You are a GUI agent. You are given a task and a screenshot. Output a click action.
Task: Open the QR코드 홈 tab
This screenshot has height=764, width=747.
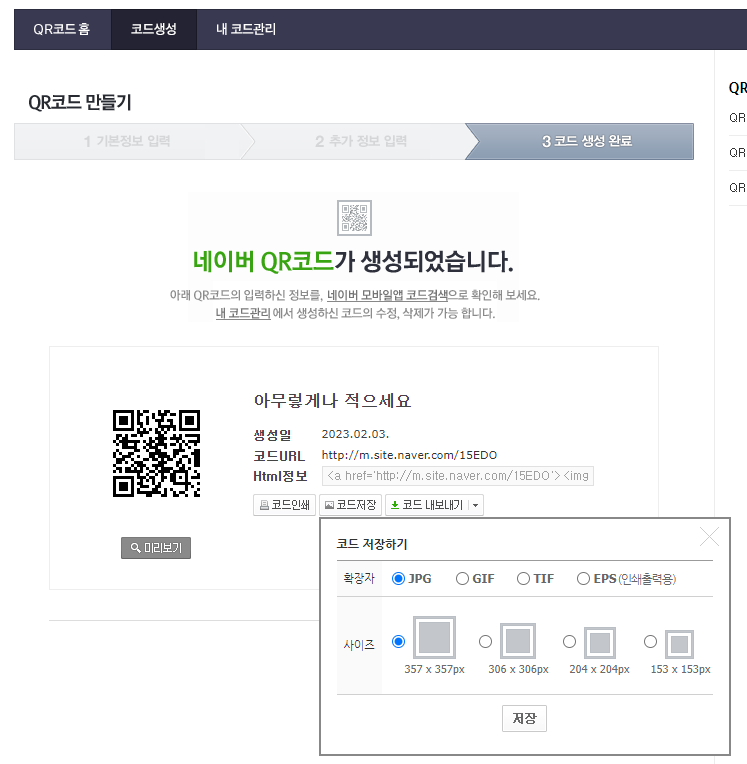click(62, 29)
